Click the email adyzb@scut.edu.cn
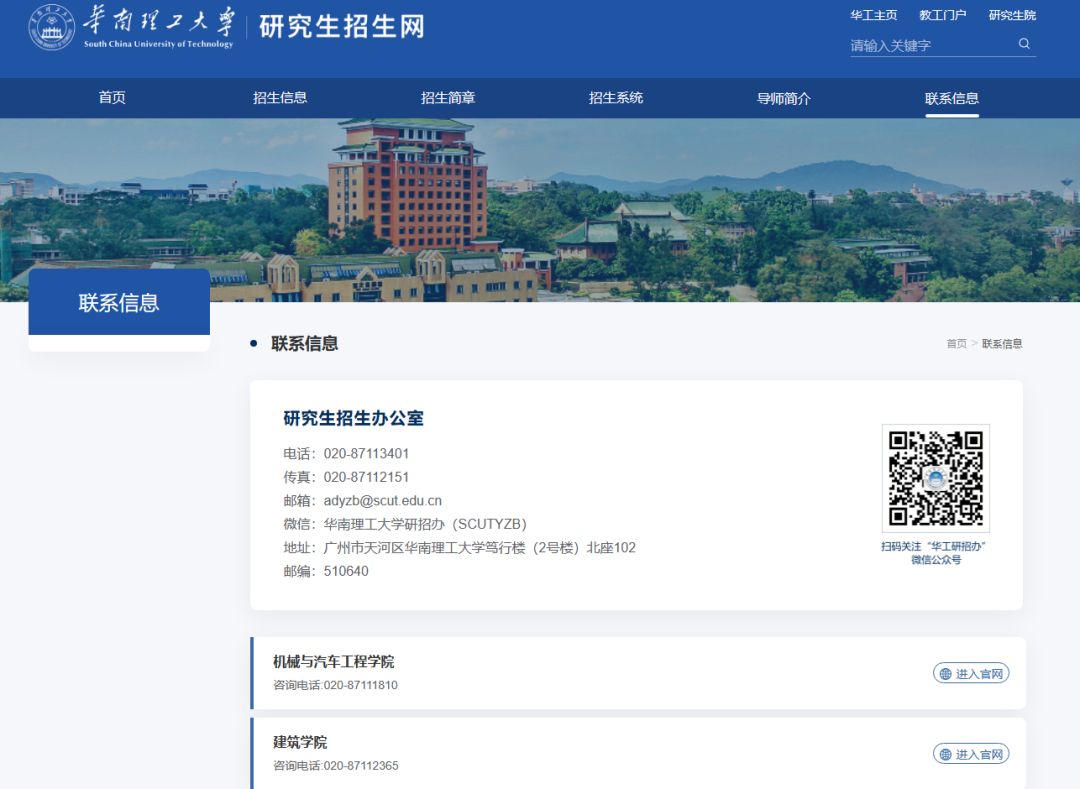 click(383, 501)
